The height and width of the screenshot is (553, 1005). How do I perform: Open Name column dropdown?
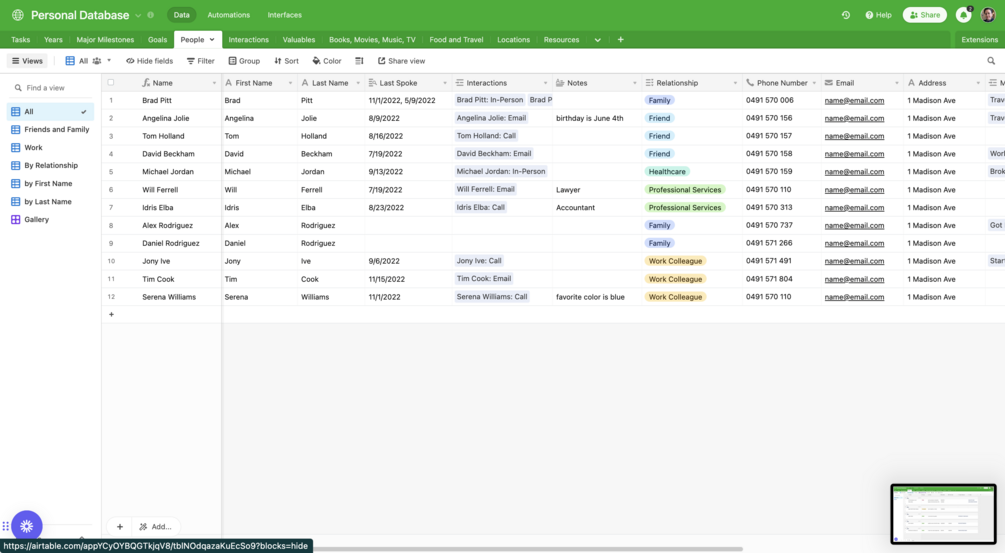pyautogui.click(x=214, y=83)
